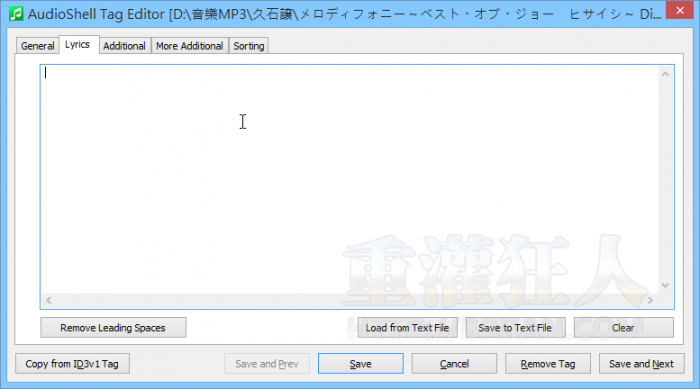
Task: Click Load from Text File button
Action: 407,328
